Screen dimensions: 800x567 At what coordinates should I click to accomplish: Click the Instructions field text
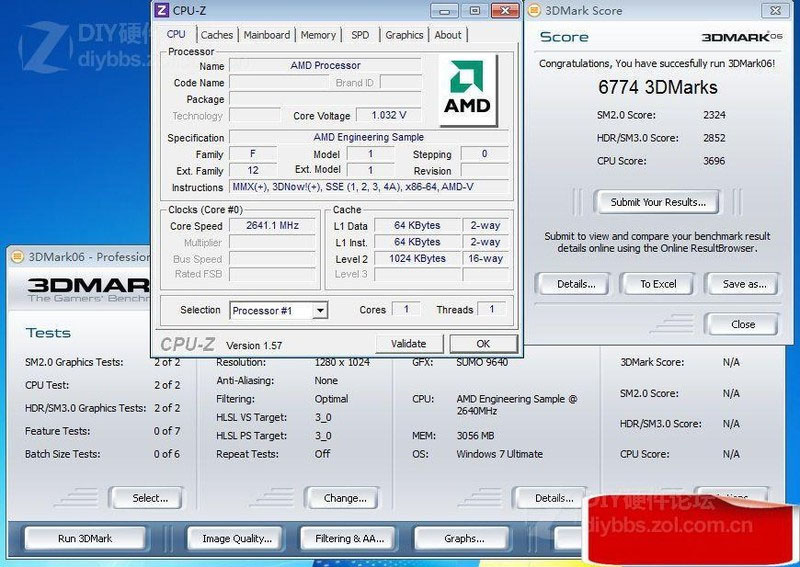pos(368,187)
